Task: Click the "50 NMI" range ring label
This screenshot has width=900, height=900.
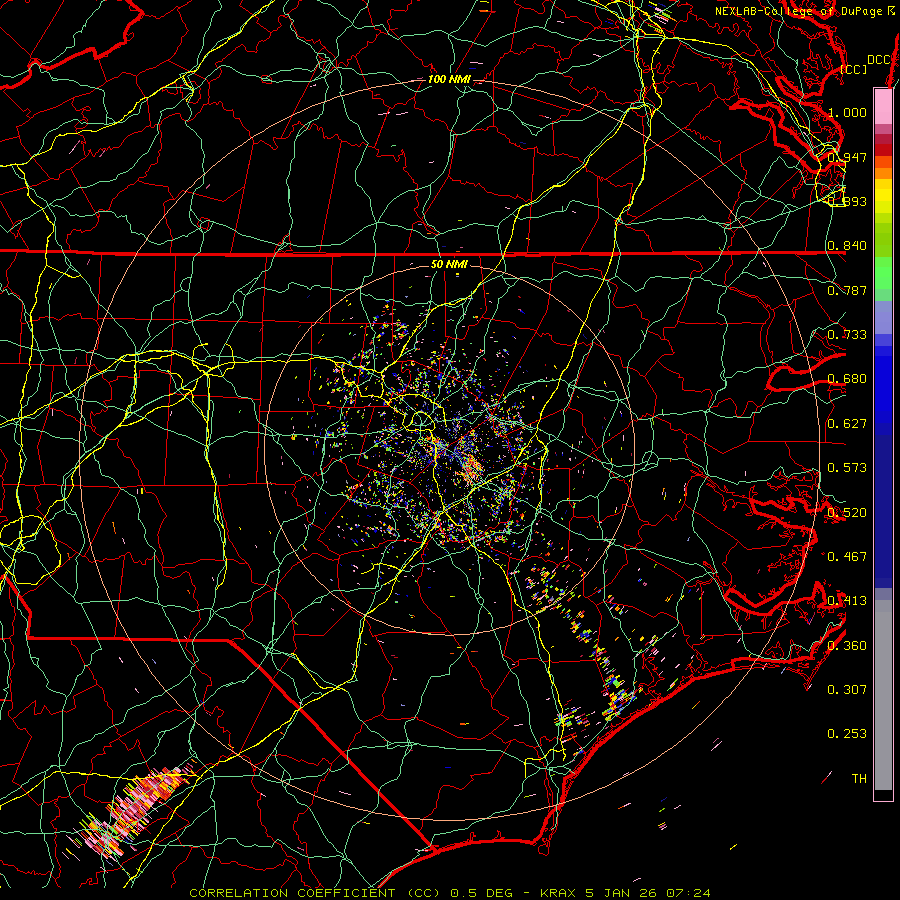Action: tap(449, 265)
